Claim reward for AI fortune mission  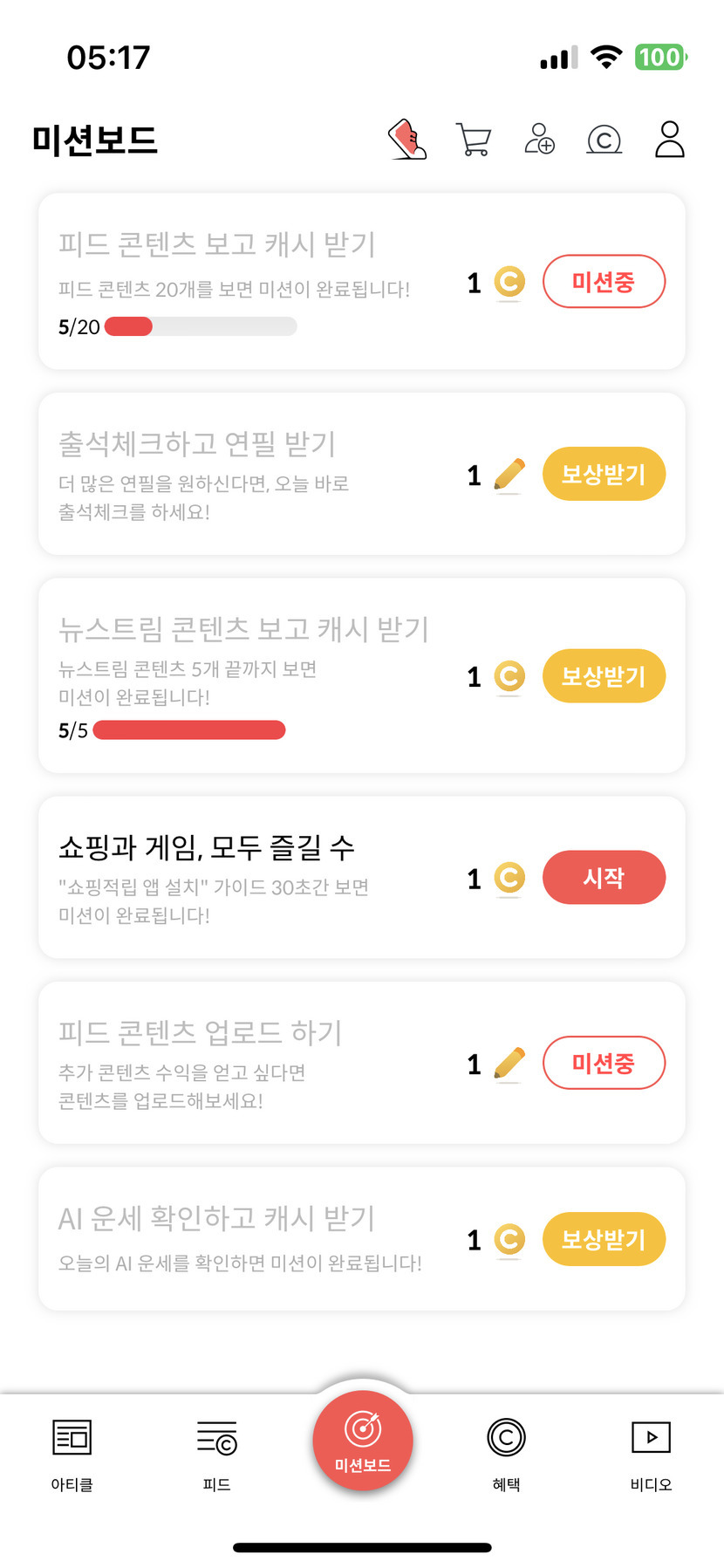coord(604,1239)
